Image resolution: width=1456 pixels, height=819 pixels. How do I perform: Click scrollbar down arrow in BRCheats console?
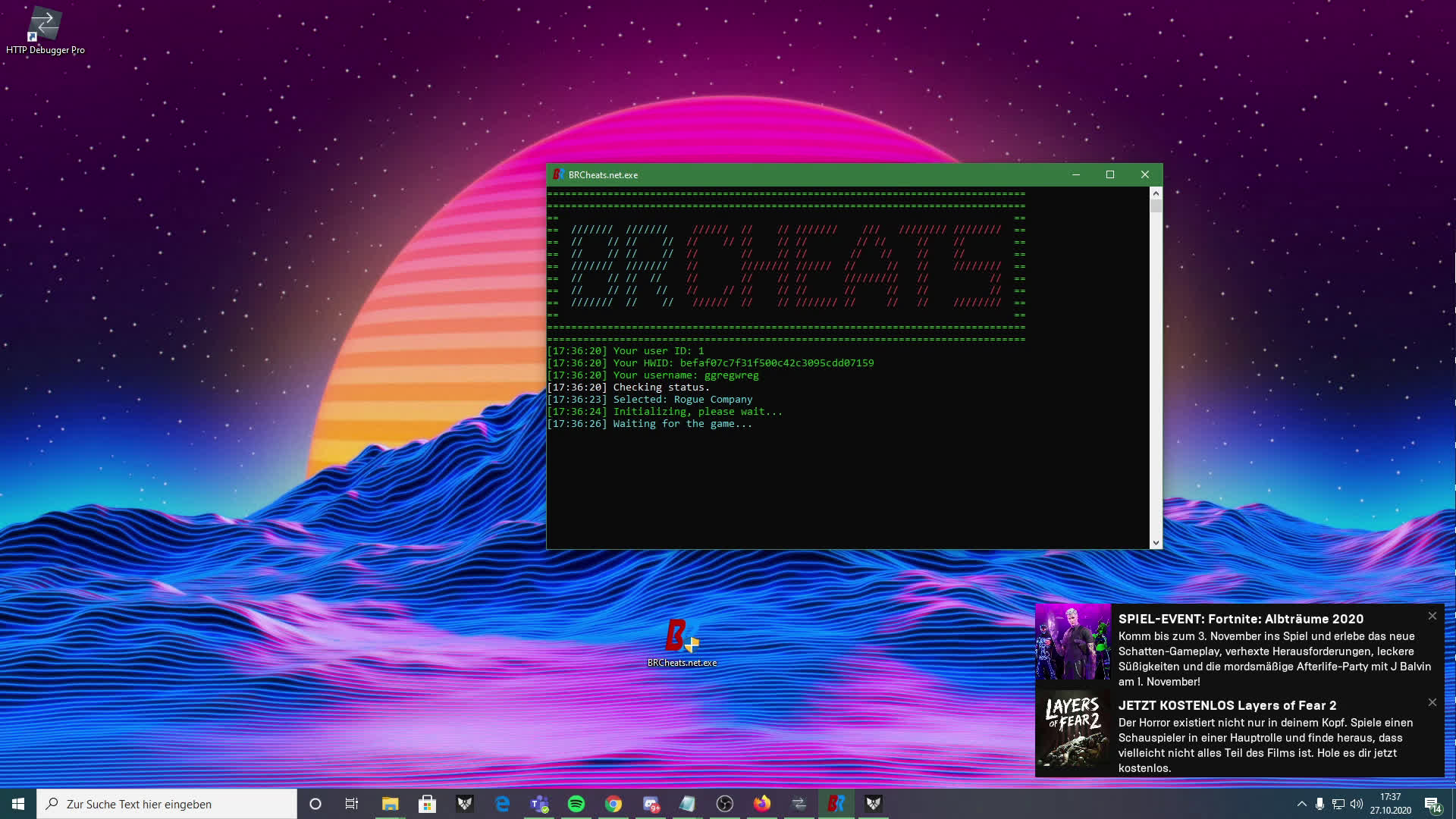tap(1156, 543)
